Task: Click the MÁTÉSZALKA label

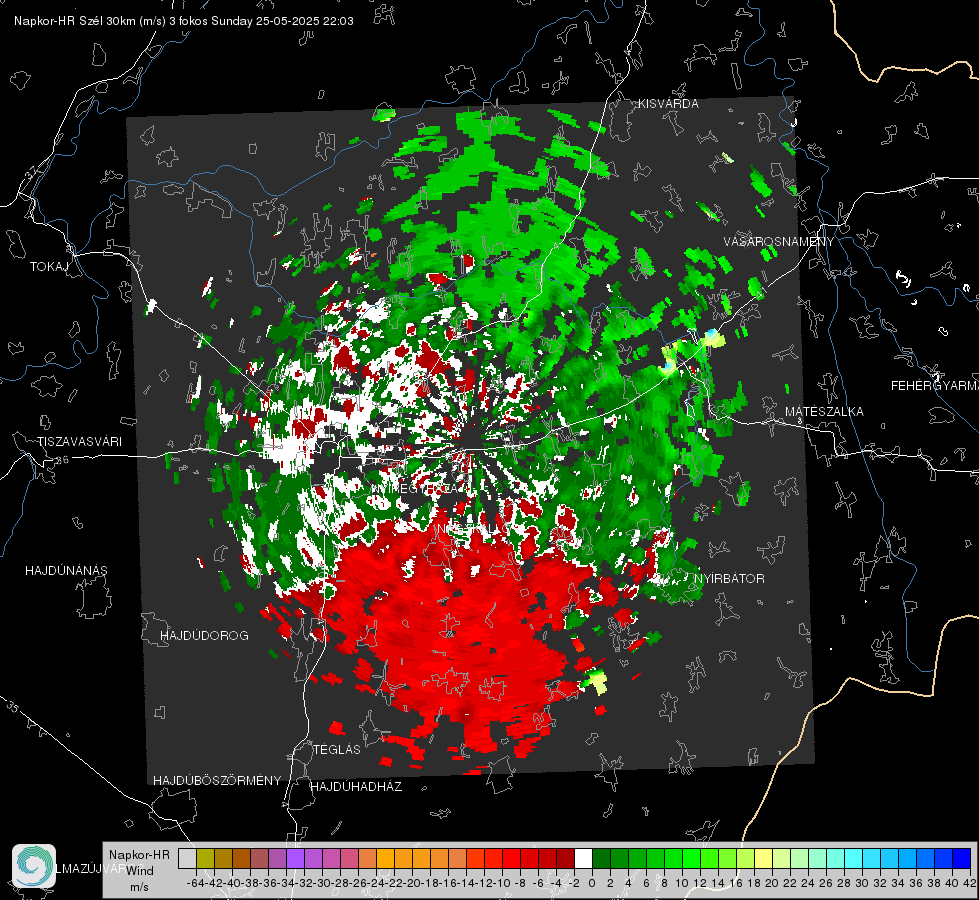Action: click(x=824, y=411)
